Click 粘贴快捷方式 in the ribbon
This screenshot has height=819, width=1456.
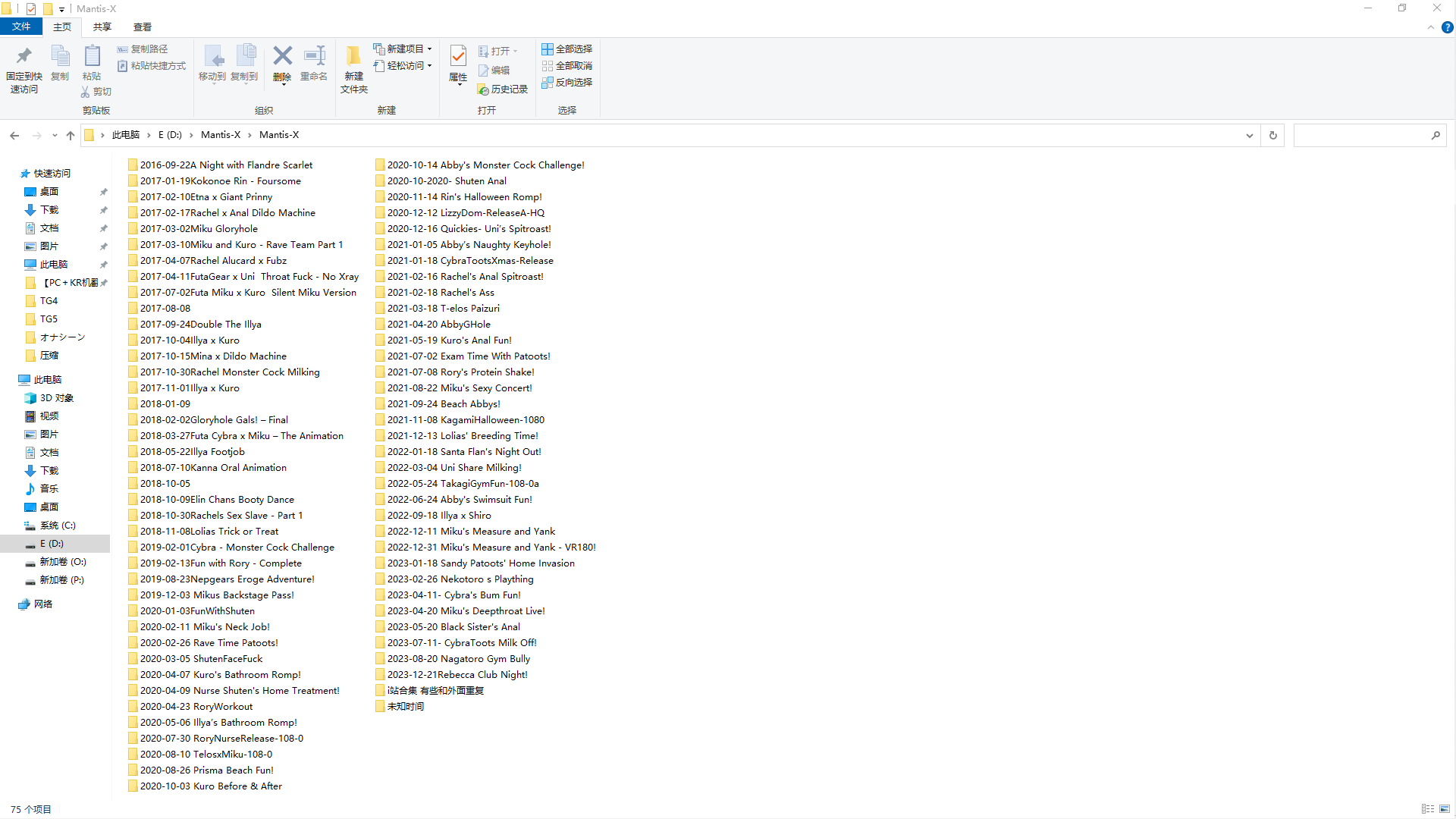pos(152,66)
